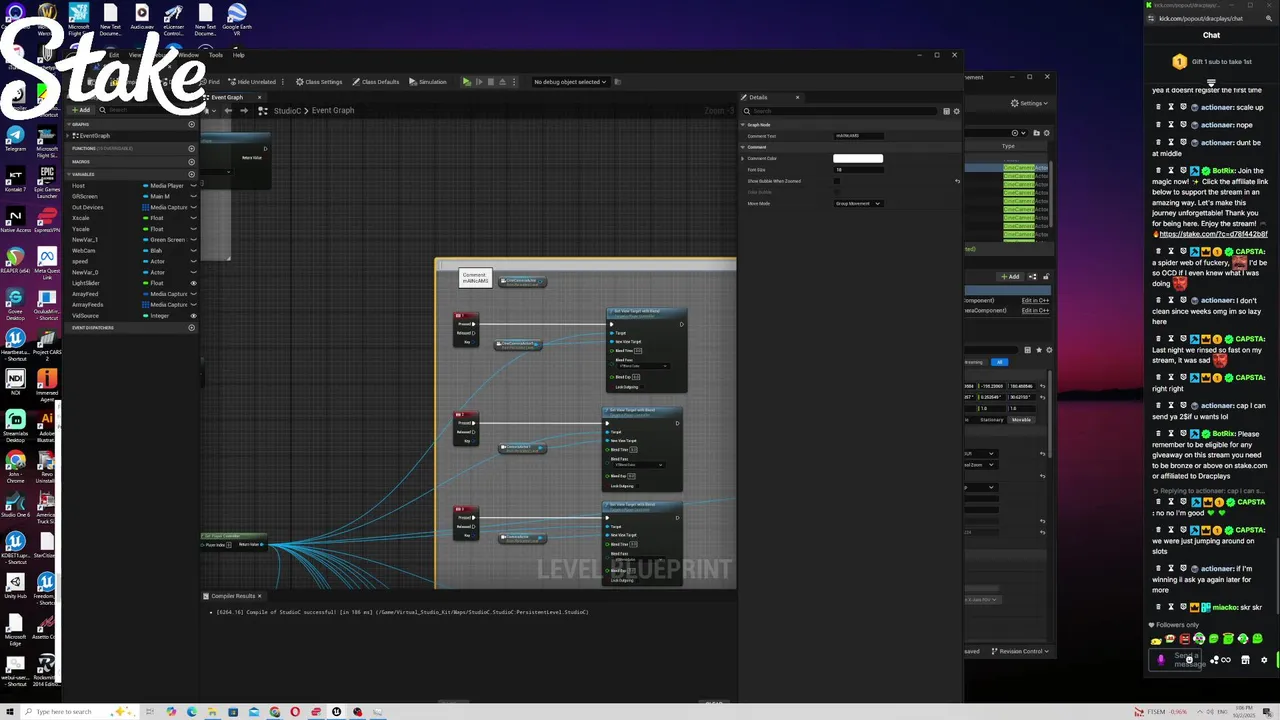
Task: Open Revision Control menu
Action: (x=1020, y=651)
